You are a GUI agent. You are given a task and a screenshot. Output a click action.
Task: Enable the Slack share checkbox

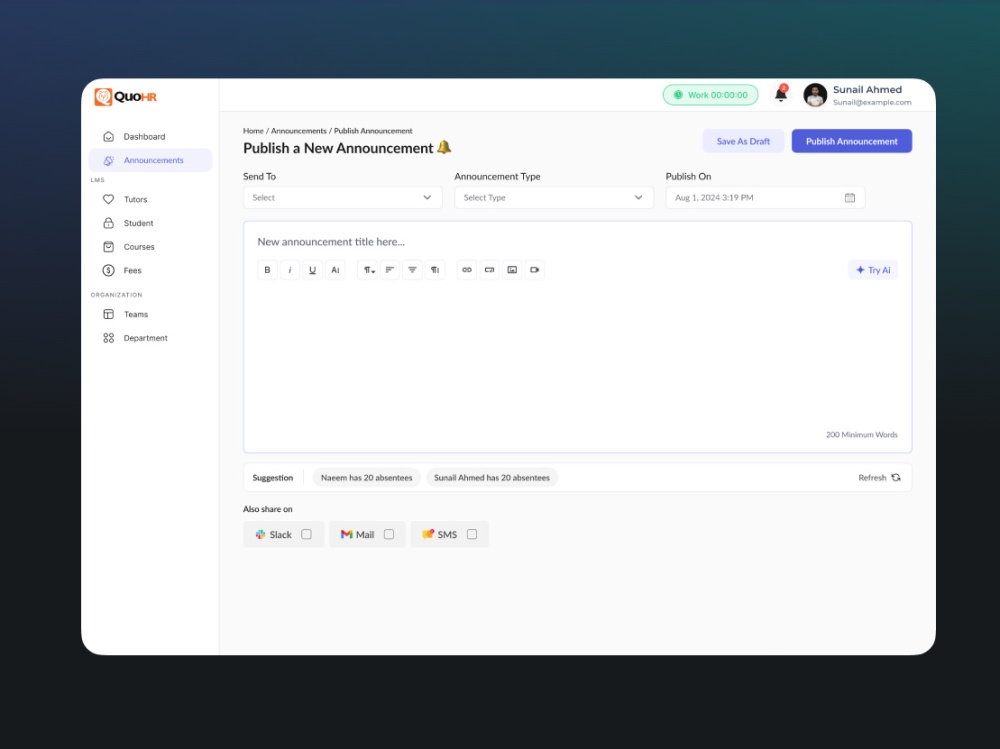[x=306, y=534]
